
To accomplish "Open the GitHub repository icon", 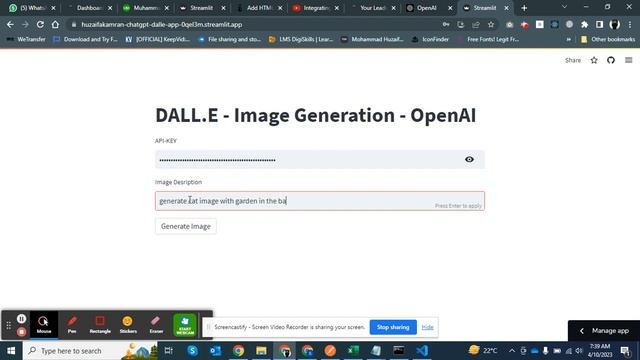I will [x=611, y=60].
